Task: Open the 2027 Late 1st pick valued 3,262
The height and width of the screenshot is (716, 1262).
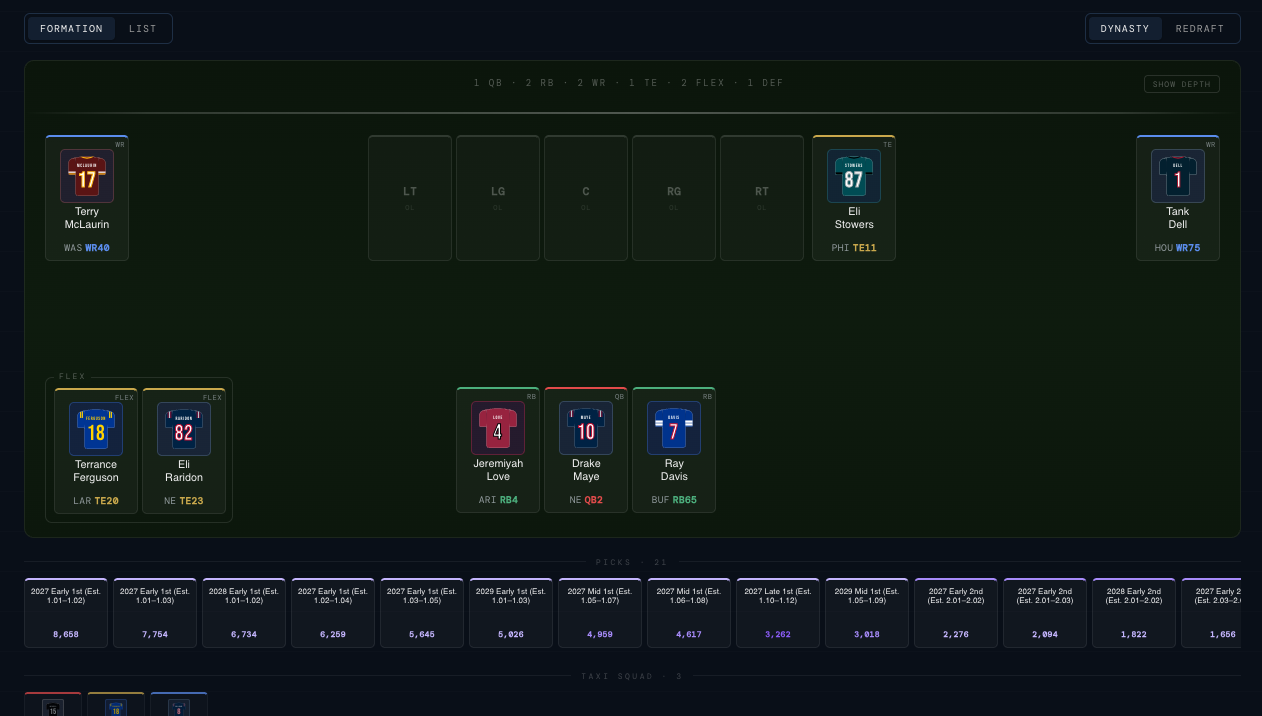Action: [x=778, y=613]
